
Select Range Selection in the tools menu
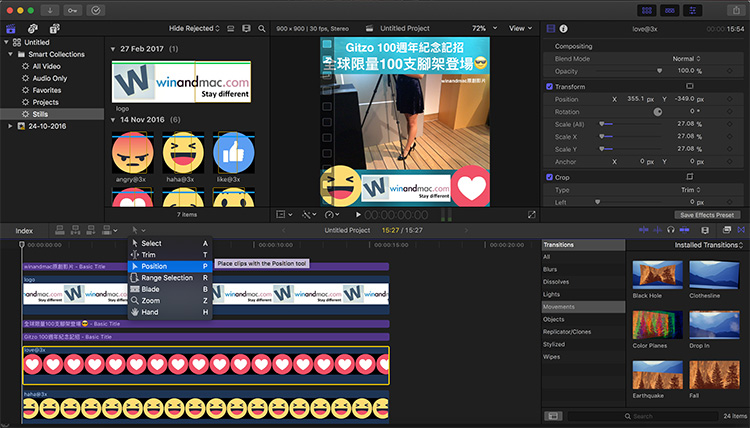tap(166, 278)
